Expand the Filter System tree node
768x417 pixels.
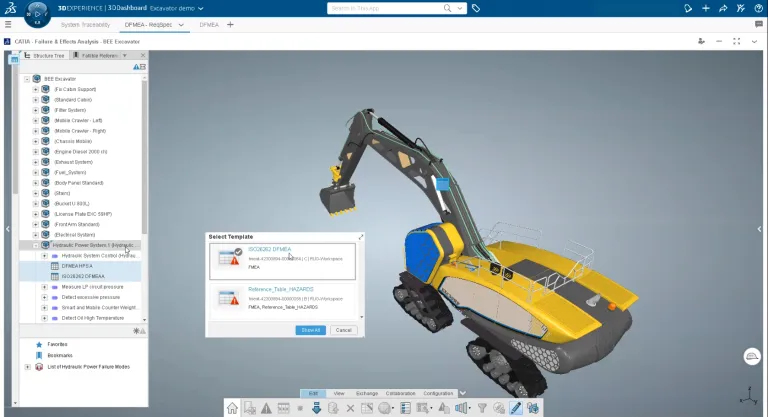point(35,110)
